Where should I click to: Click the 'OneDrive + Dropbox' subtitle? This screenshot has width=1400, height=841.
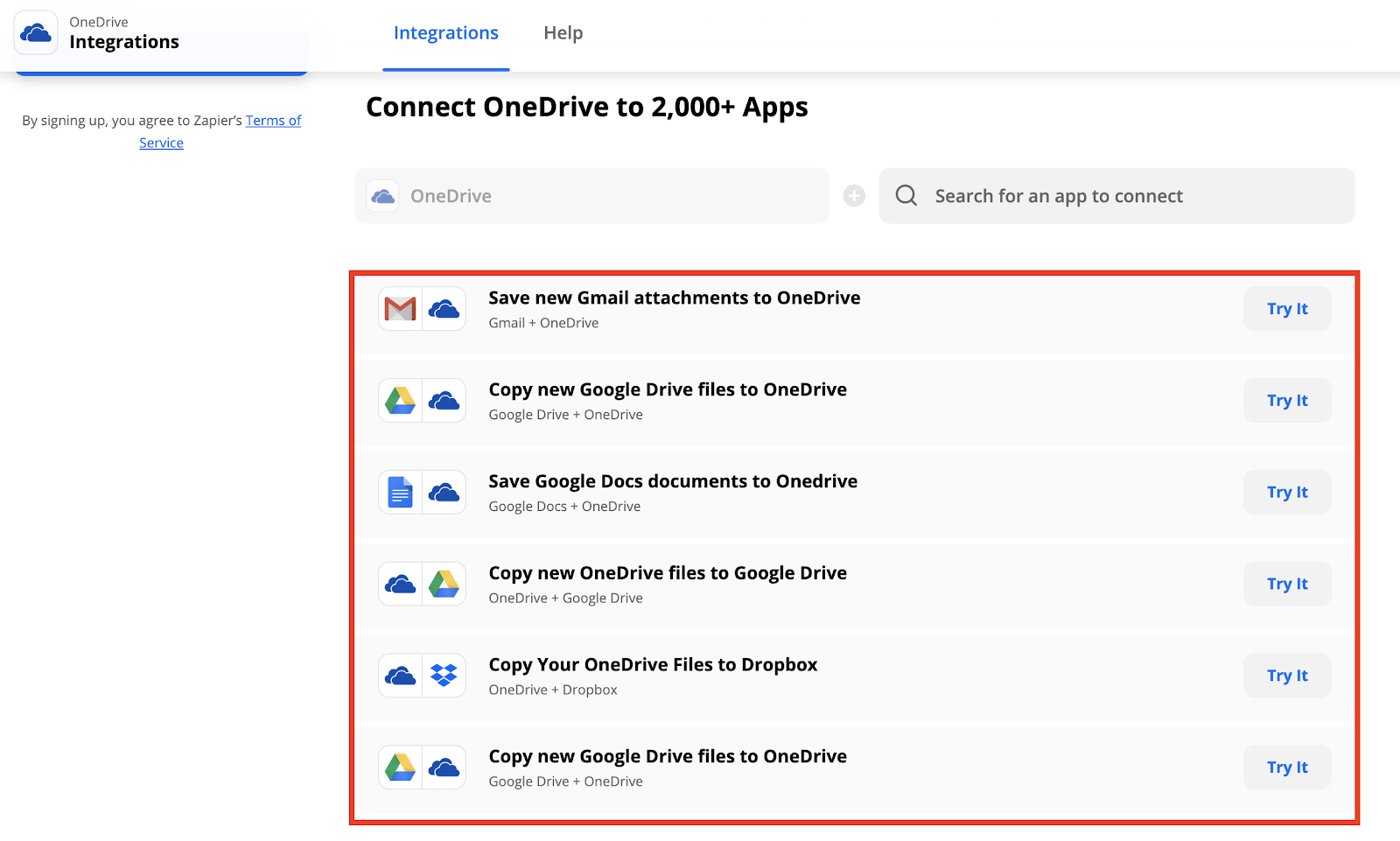[553, 690]
